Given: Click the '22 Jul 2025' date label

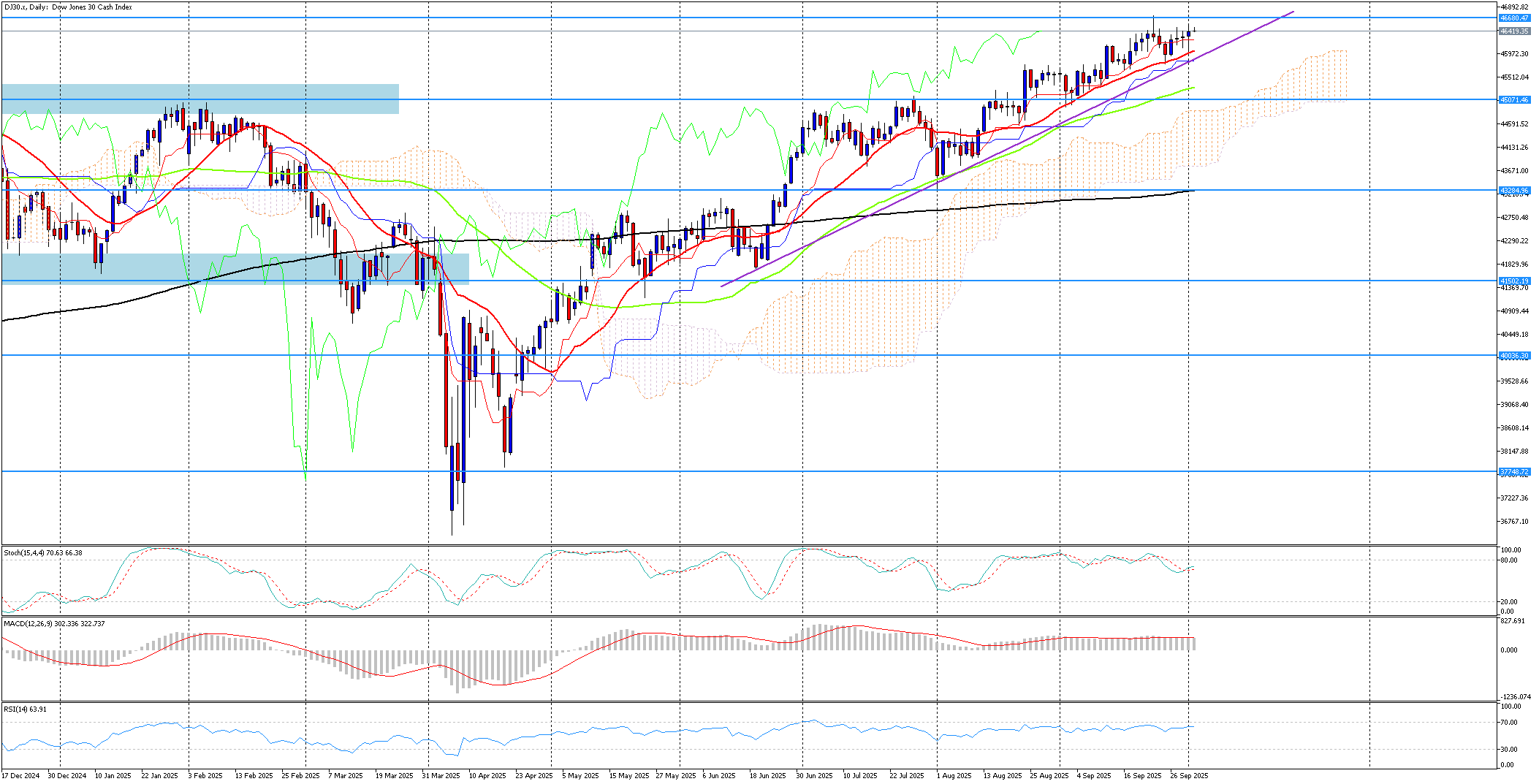Looking at the screenshot, I should click(x=907, y=776).
